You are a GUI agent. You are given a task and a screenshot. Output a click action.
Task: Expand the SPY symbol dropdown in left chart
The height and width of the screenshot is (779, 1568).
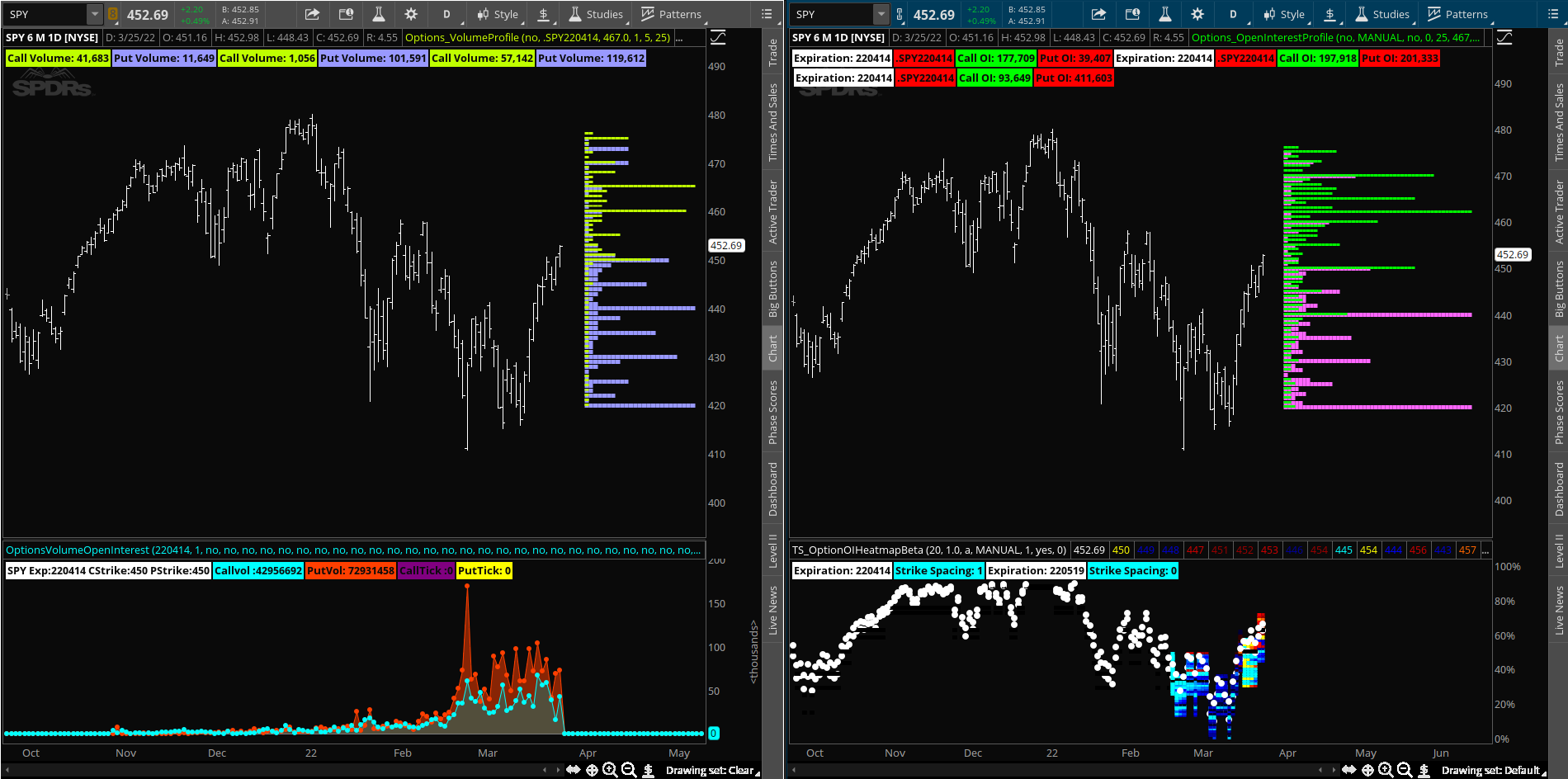tap(95, 14)
